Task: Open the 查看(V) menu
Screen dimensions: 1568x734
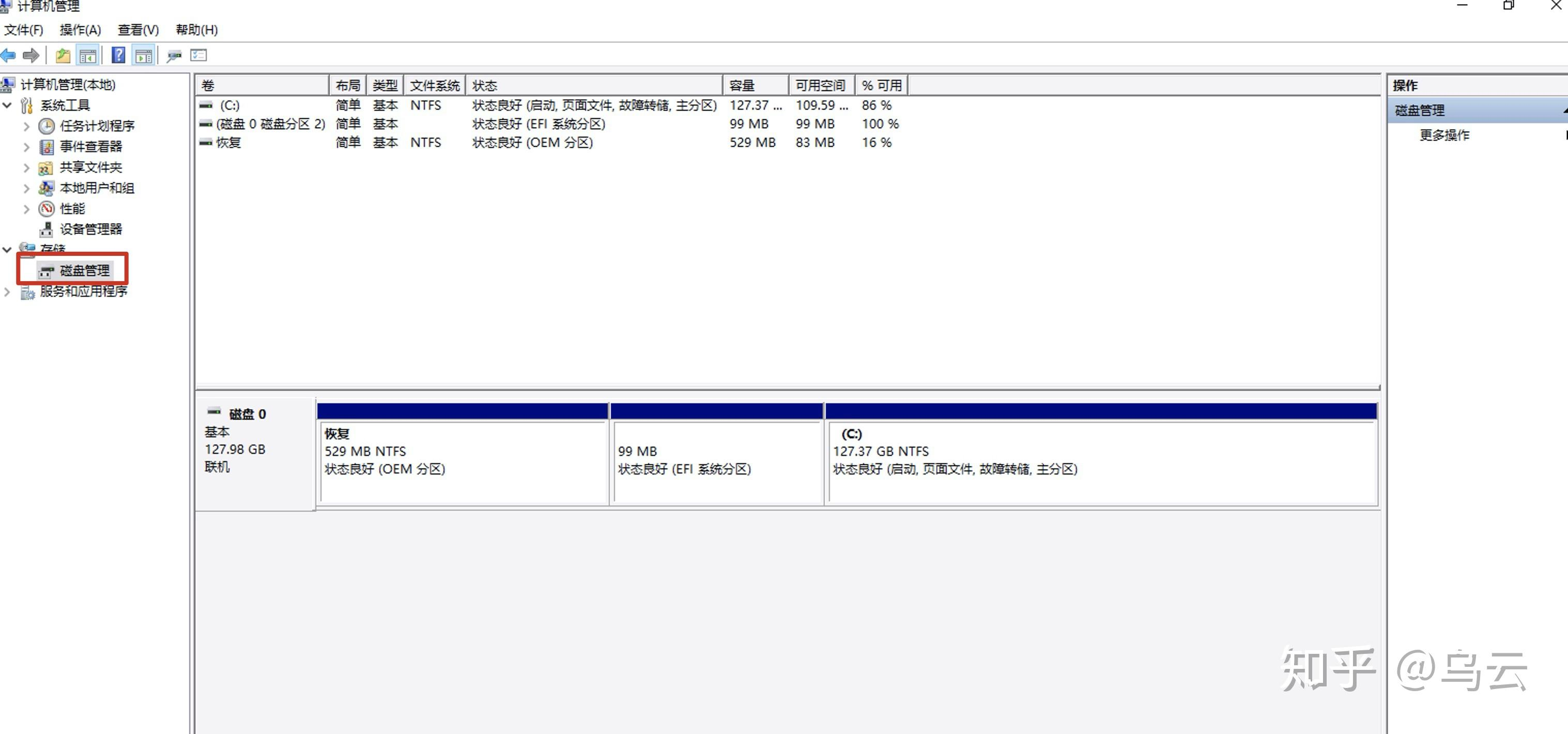Action: click(x=138, y=30)
